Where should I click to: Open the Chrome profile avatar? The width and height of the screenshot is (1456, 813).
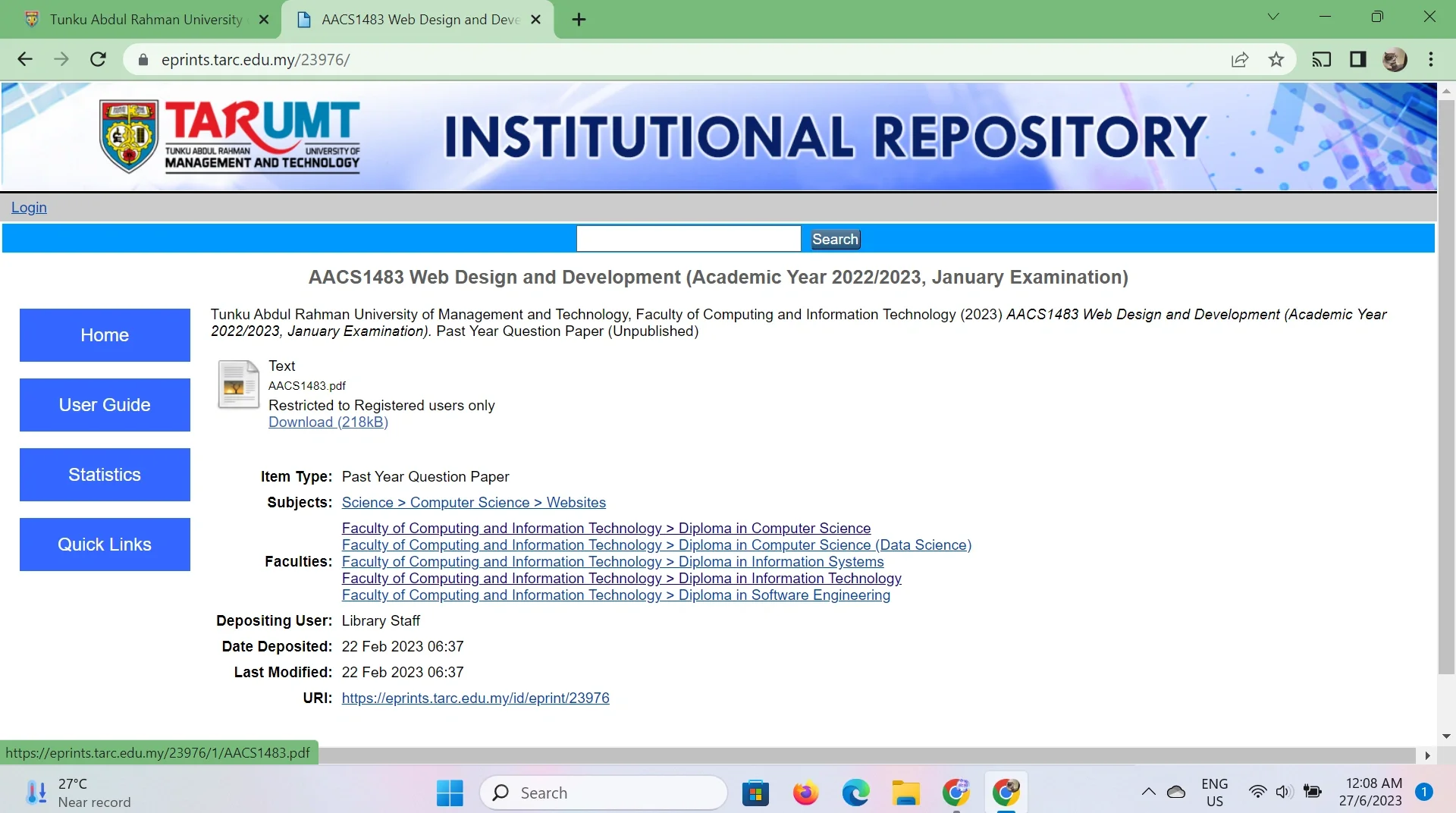tap(1395, 59)
